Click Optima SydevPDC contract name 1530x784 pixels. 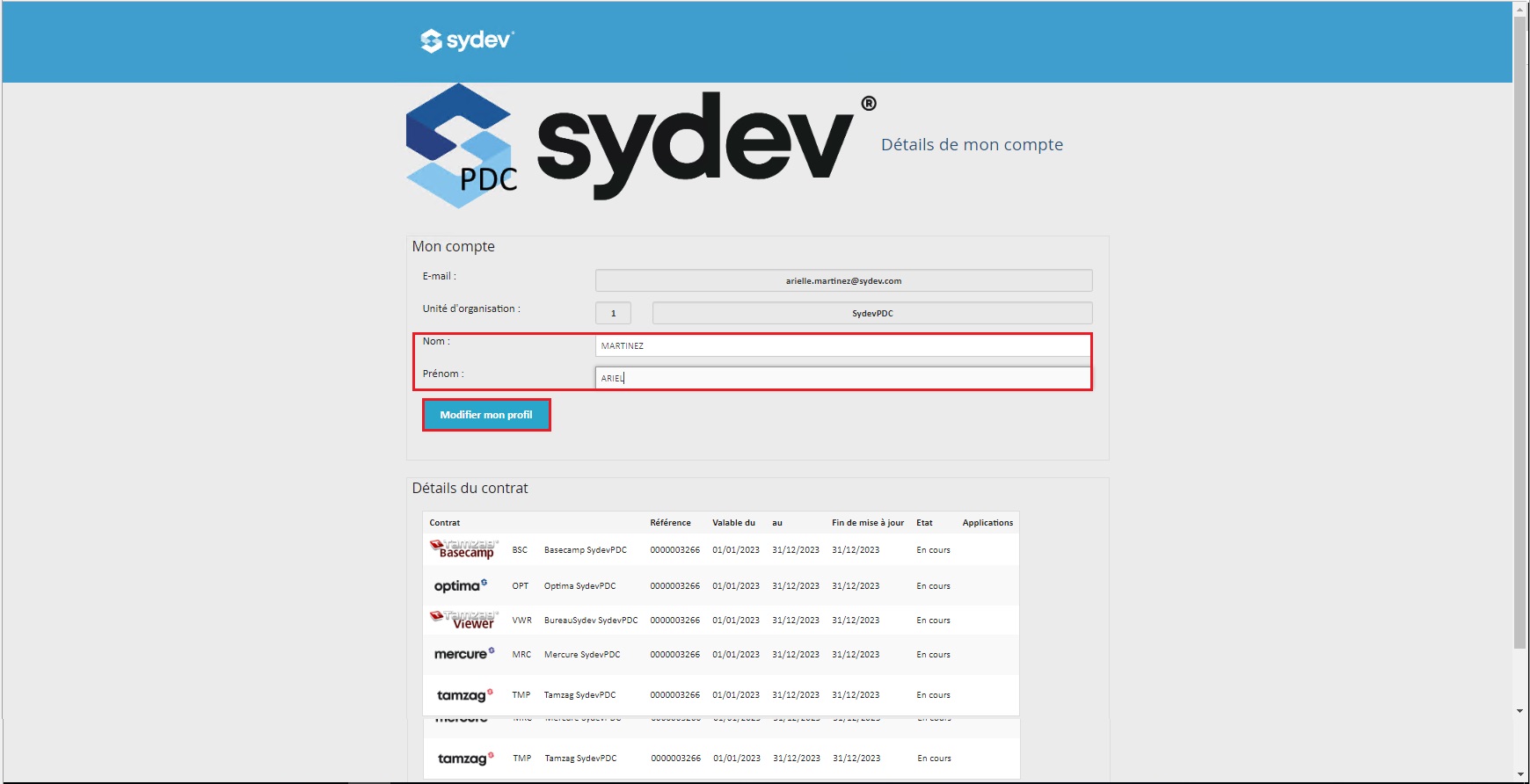579,586
